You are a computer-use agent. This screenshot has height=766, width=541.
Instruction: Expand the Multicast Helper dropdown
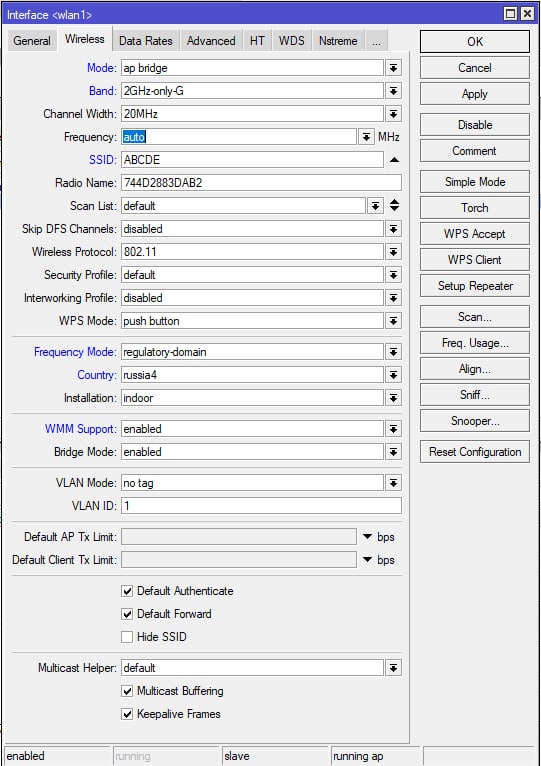pyautogui.click(x=393, y=668)
